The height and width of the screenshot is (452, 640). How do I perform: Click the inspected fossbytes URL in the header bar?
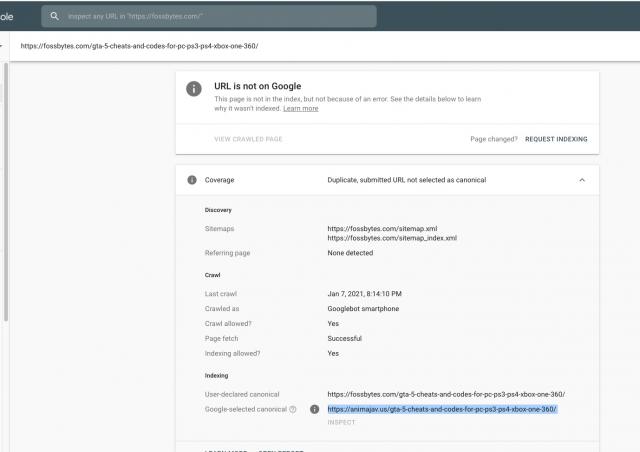(x=139, y=46)
